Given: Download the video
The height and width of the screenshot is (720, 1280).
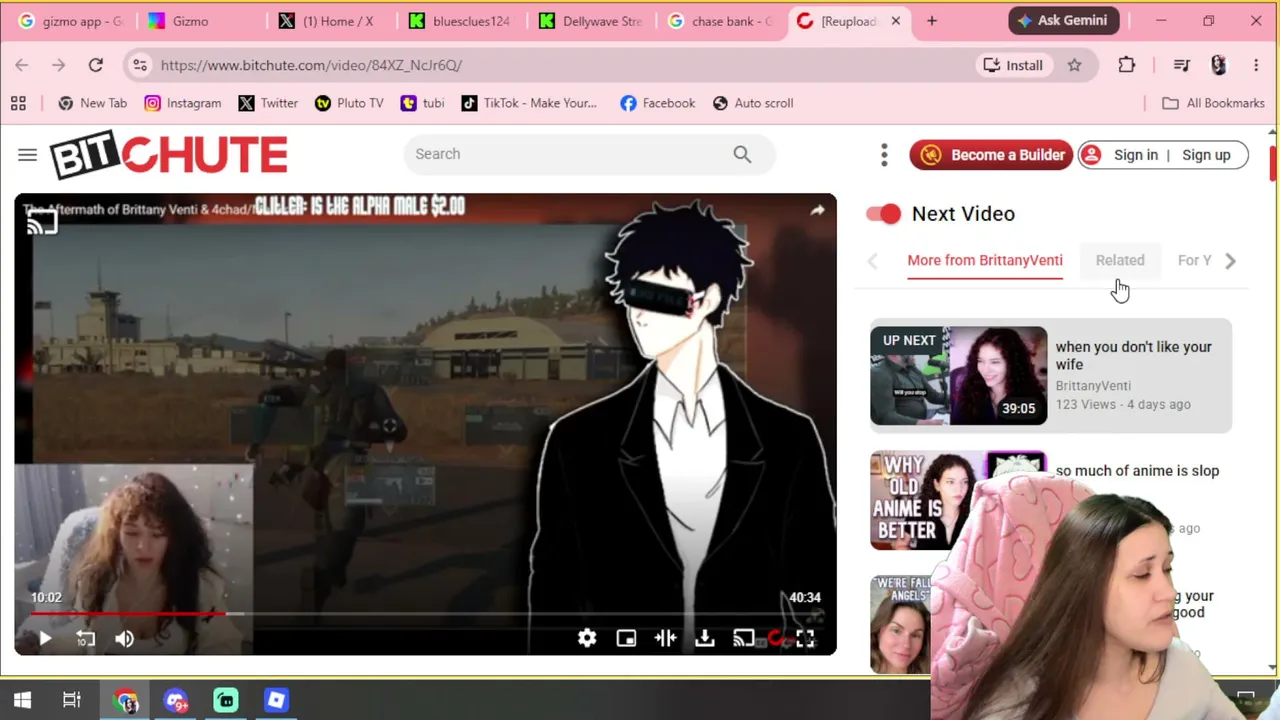Looking at the screenshot, I should point(705,639).
